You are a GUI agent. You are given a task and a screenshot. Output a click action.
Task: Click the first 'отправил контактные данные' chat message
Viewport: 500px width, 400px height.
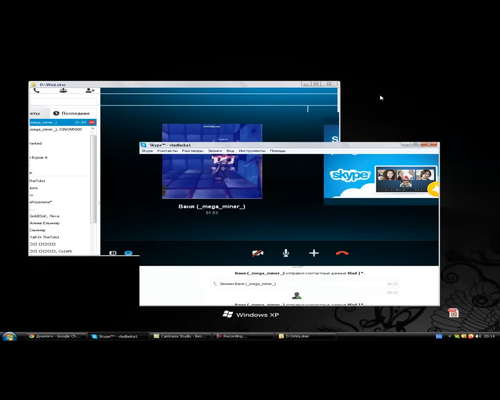(x=300, y=273)
